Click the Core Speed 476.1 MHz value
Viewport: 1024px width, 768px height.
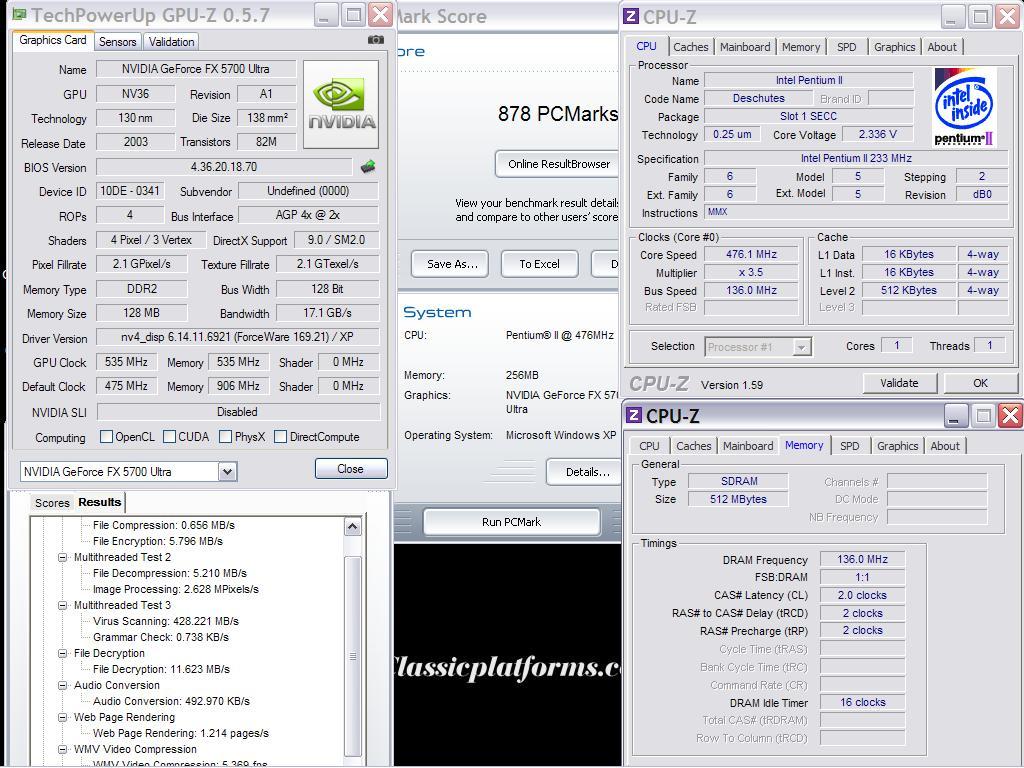[751, 254]
